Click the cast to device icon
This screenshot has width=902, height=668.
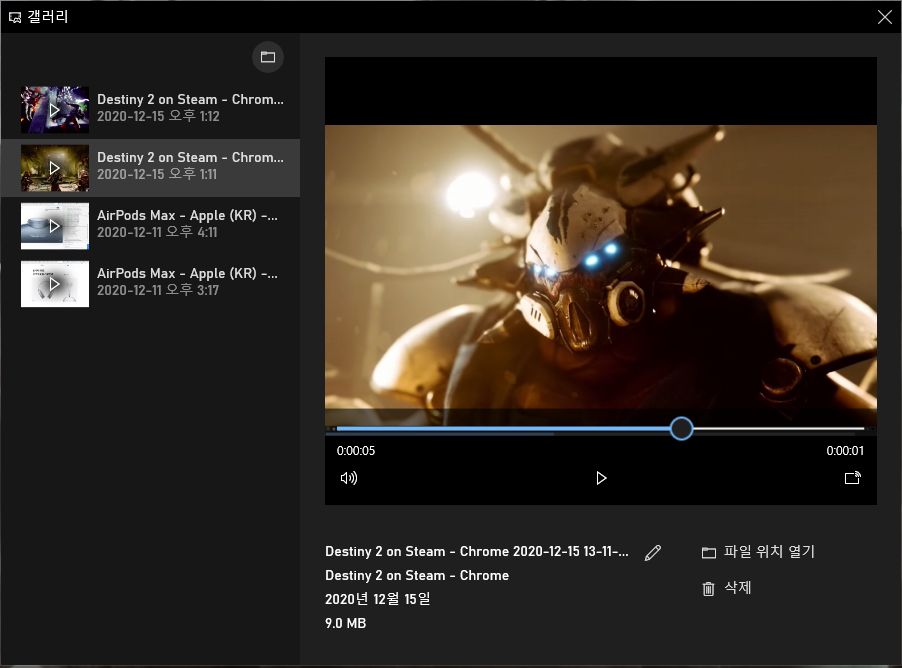point(853,478)
